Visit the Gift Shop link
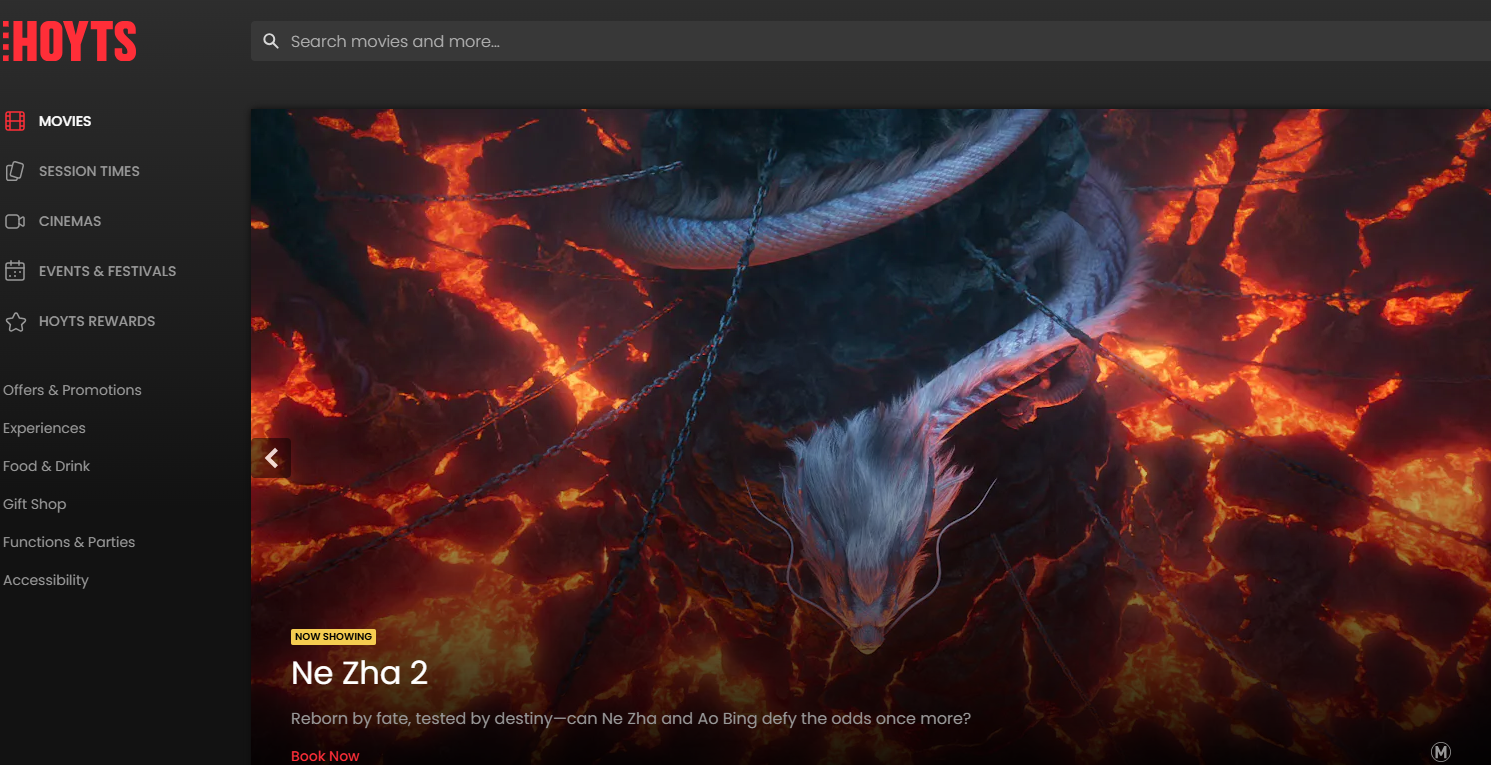The image size is (1491, 765). [34, 504]
